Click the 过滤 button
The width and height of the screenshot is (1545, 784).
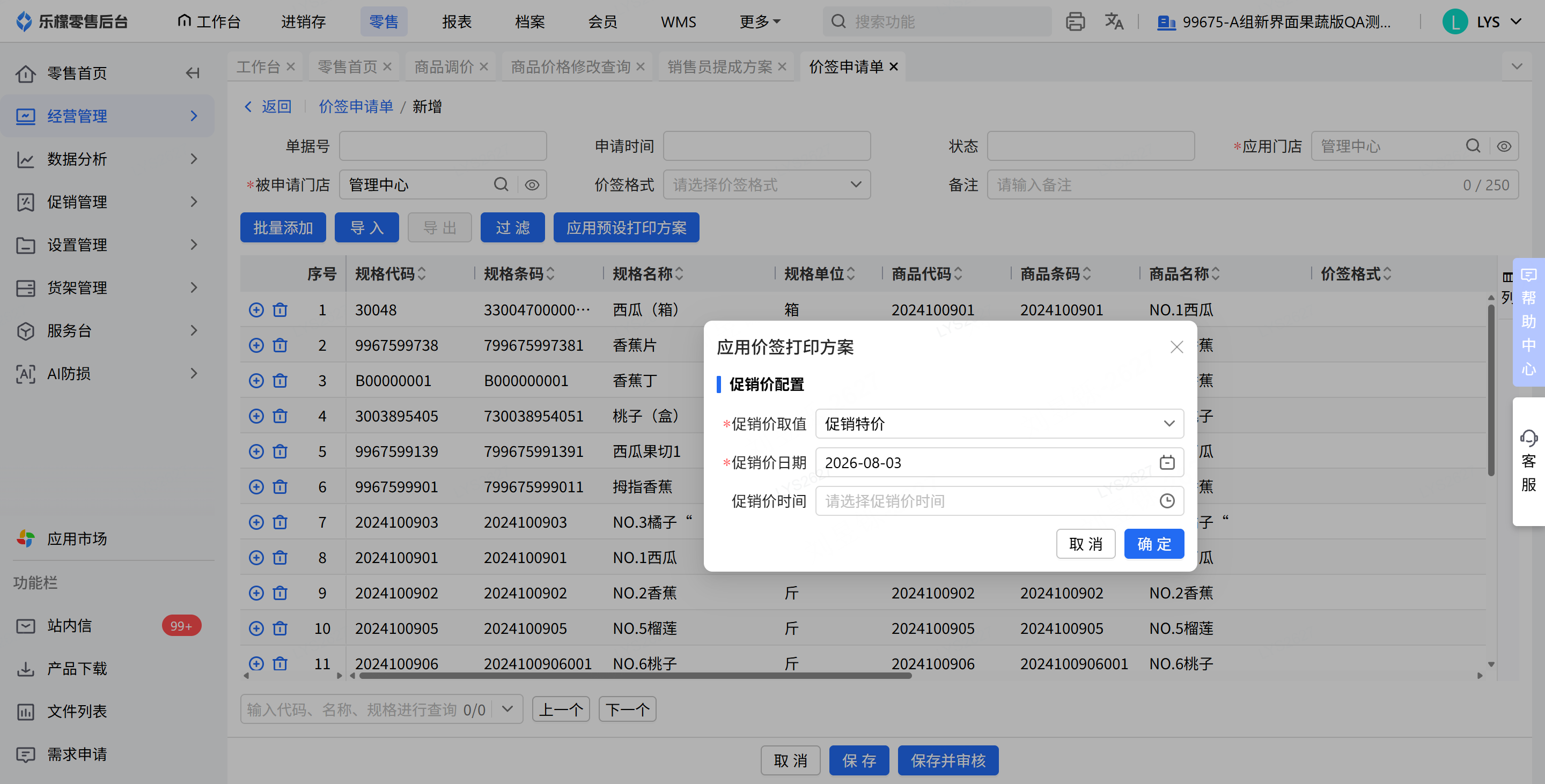pyautogui.click(x=512, y=228)
